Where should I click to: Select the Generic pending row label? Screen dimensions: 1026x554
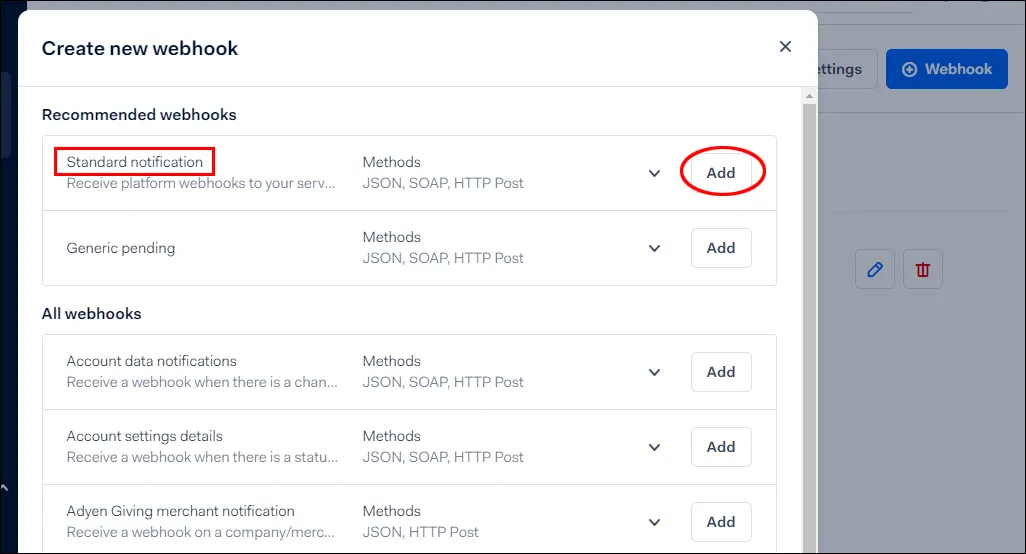click(120, 249)
